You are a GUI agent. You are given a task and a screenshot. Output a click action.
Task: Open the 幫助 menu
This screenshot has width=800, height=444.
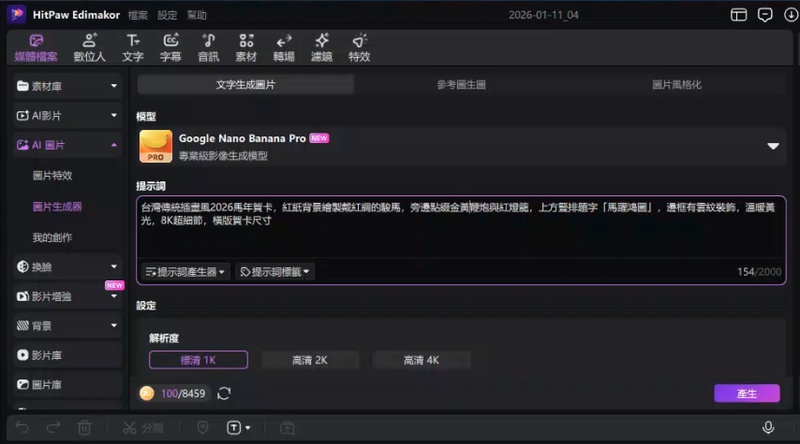click(x=196, y=15)
